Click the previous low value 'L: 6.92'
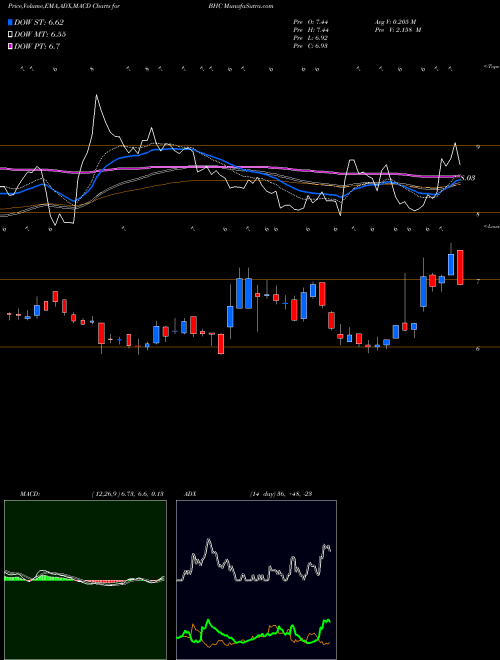Viewport: 500px width, 660px height. (x=317, y=38)
